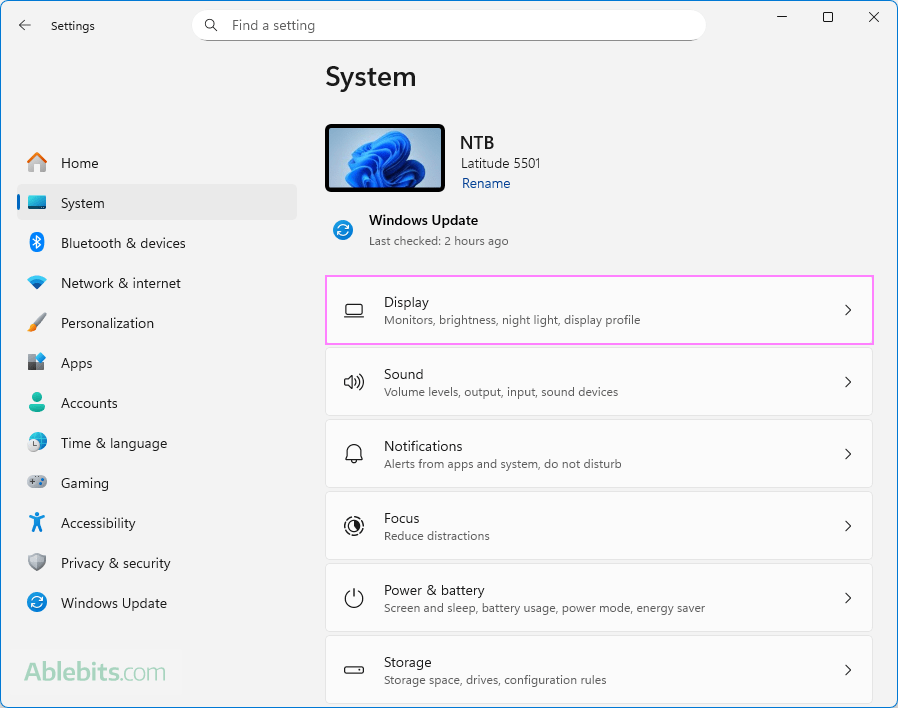Click the Windows Update sync icon under device name
The height and width of the screenshot is (708, 898).
[343, 230]
